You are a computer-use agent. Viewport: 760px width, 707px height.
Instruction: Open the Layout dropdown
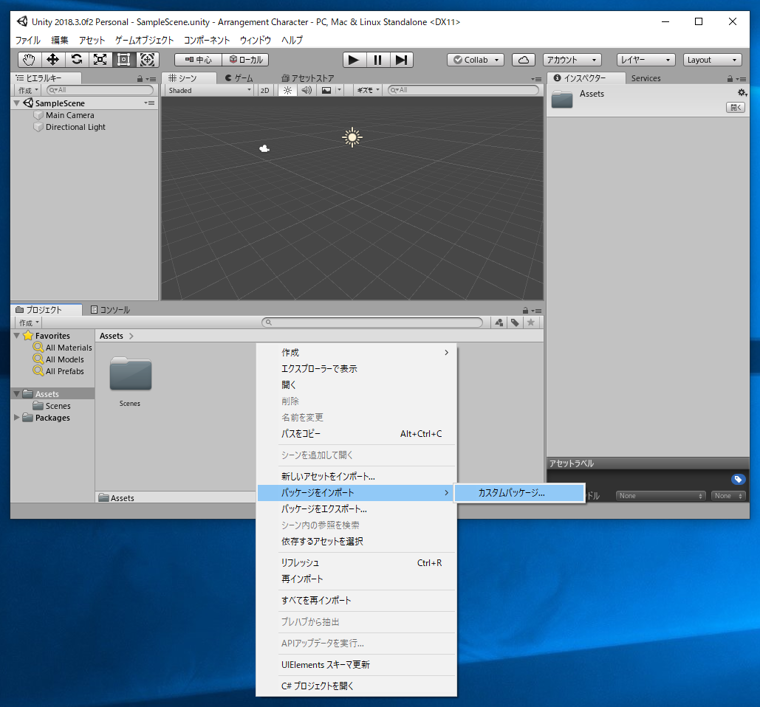[712, 60]
